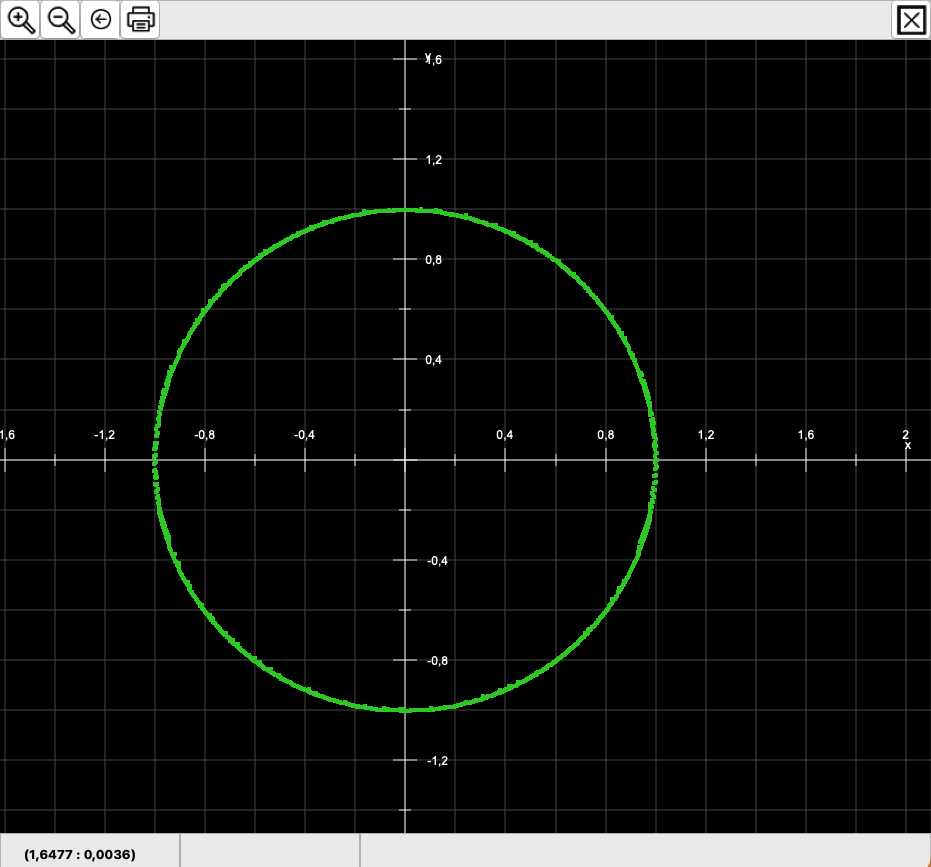
Task: Print the graph using the printer icon
Action: tap(140, 20)
